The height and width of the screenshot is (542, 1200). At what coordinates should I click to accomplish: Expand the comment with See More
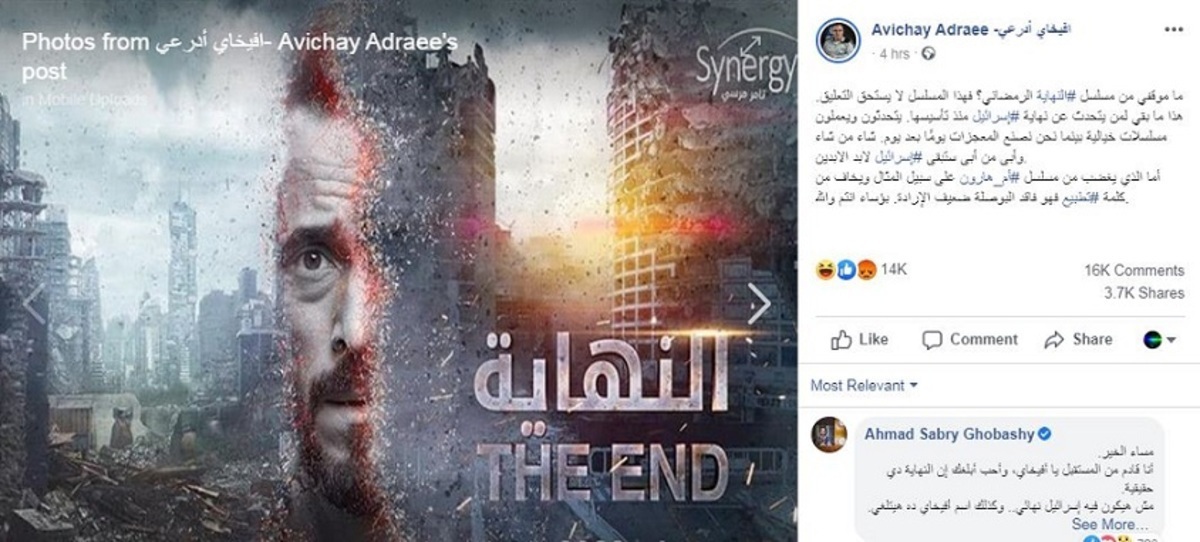[x=1104, y=524]
